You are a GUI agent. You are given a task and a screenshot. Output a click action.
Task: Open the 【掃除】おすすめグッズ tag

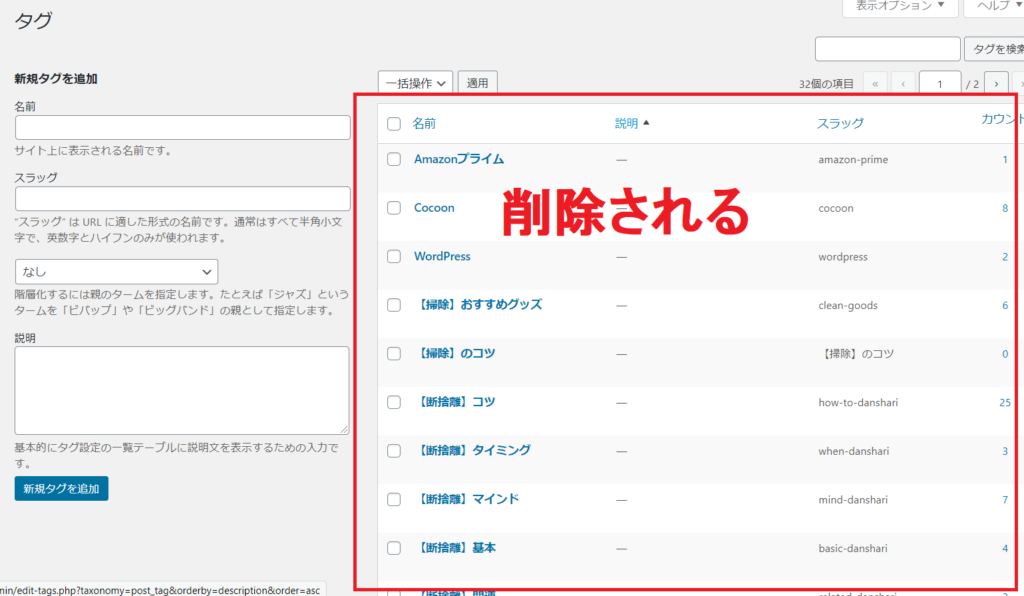(478, 304)
